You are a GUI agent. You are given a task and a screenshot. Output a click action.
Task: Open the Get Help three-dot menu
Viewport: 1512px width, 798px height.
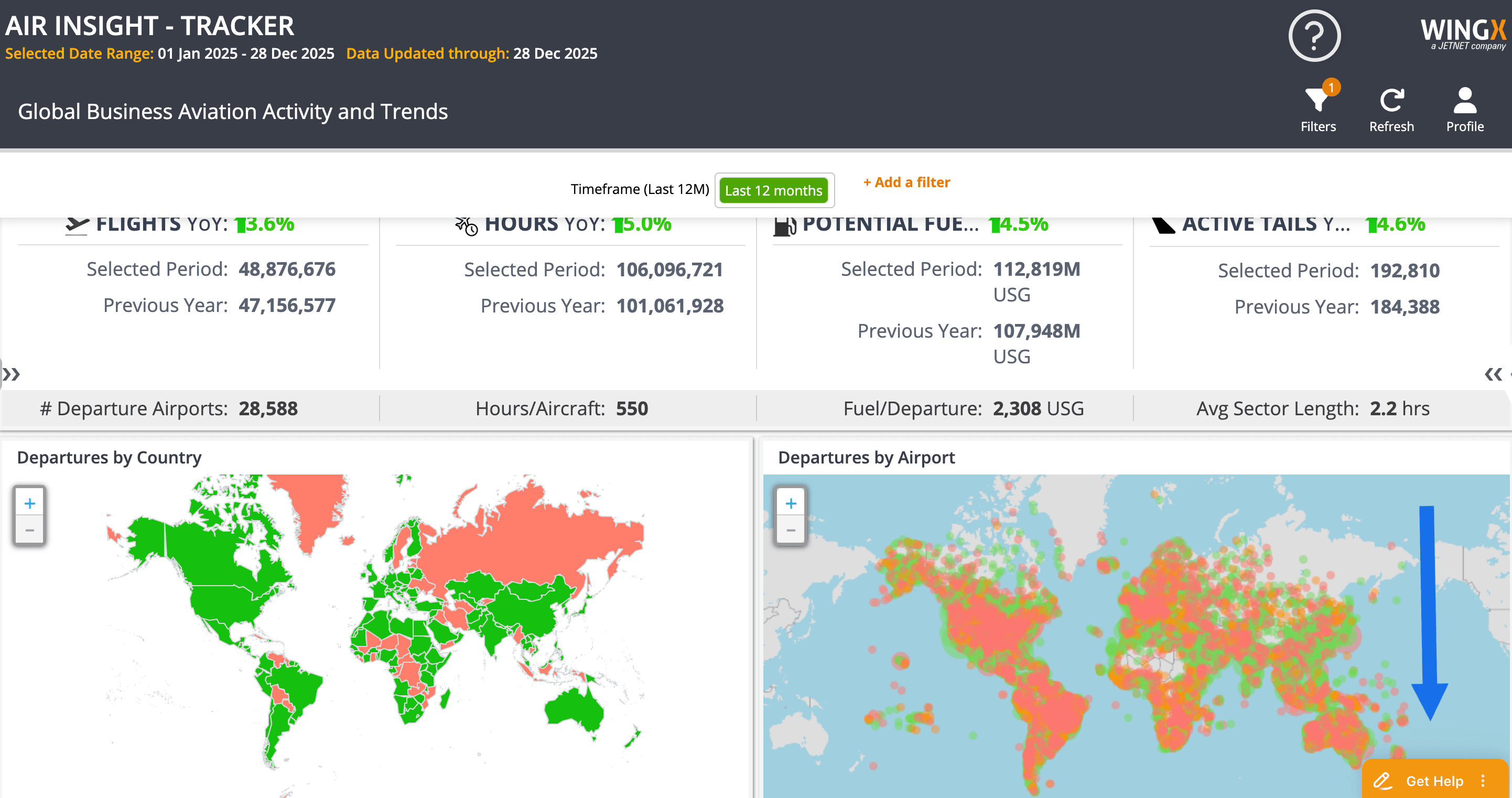(1483, 780)
